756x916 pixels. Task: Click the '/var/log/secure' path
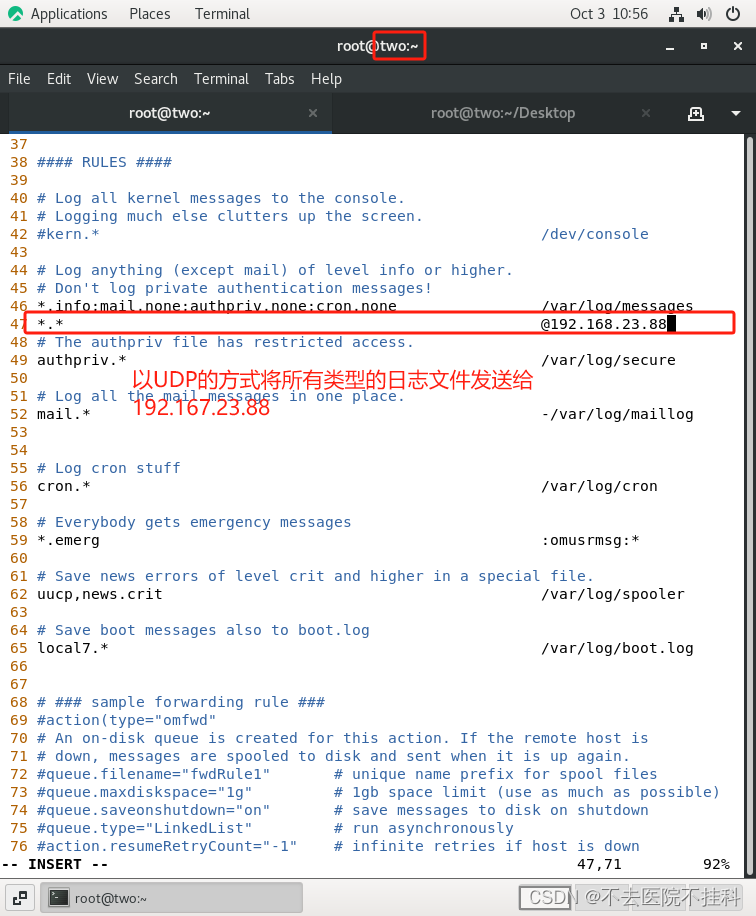608,360
